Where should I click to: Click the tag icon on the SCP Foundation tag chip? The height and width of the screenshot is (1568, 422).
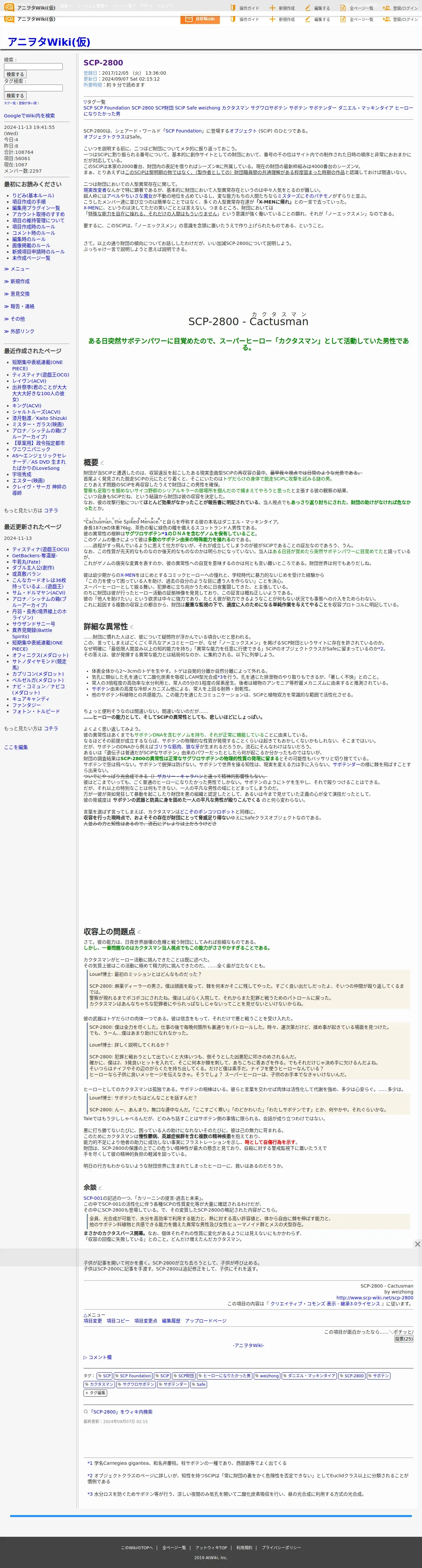[x=117, y=1376]
